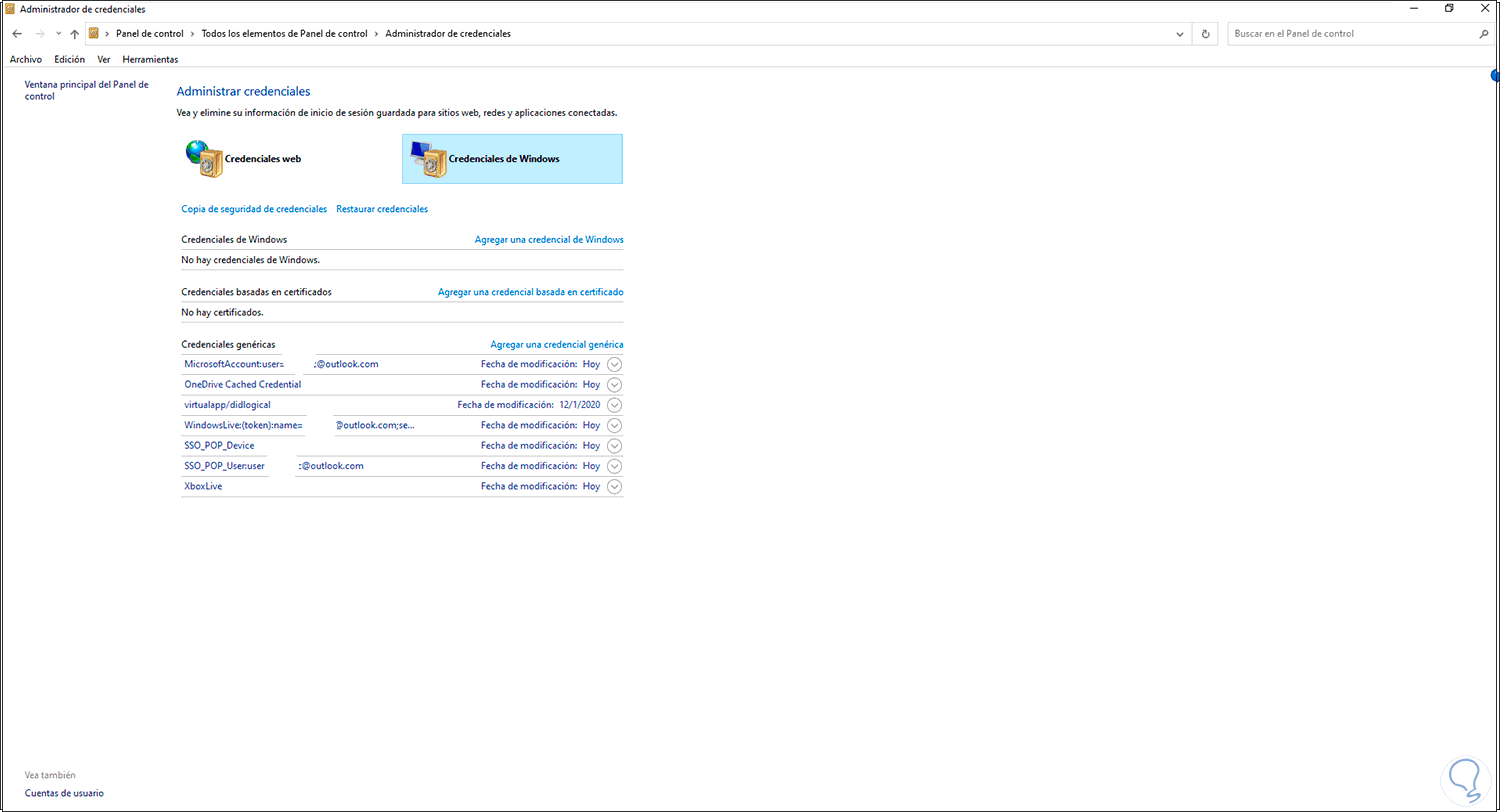The height and width of the screenshot is (812, 1500).
Task: Click the breadcrumb chevron after Panel de control
Action: (193, 33)
